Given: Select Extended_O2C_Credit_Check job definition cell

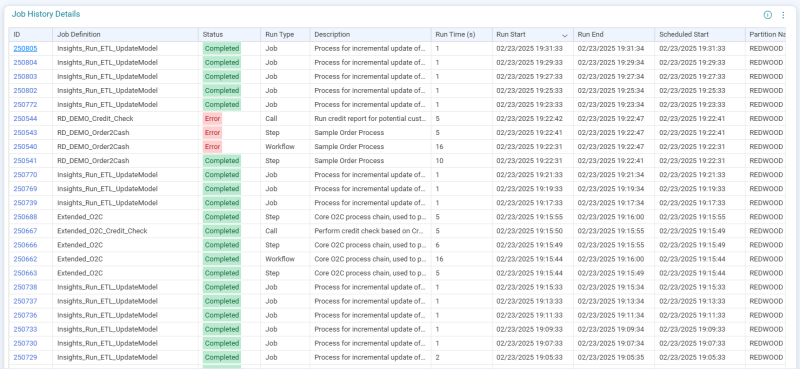Looking at the screenshot, I should point(126,231).
